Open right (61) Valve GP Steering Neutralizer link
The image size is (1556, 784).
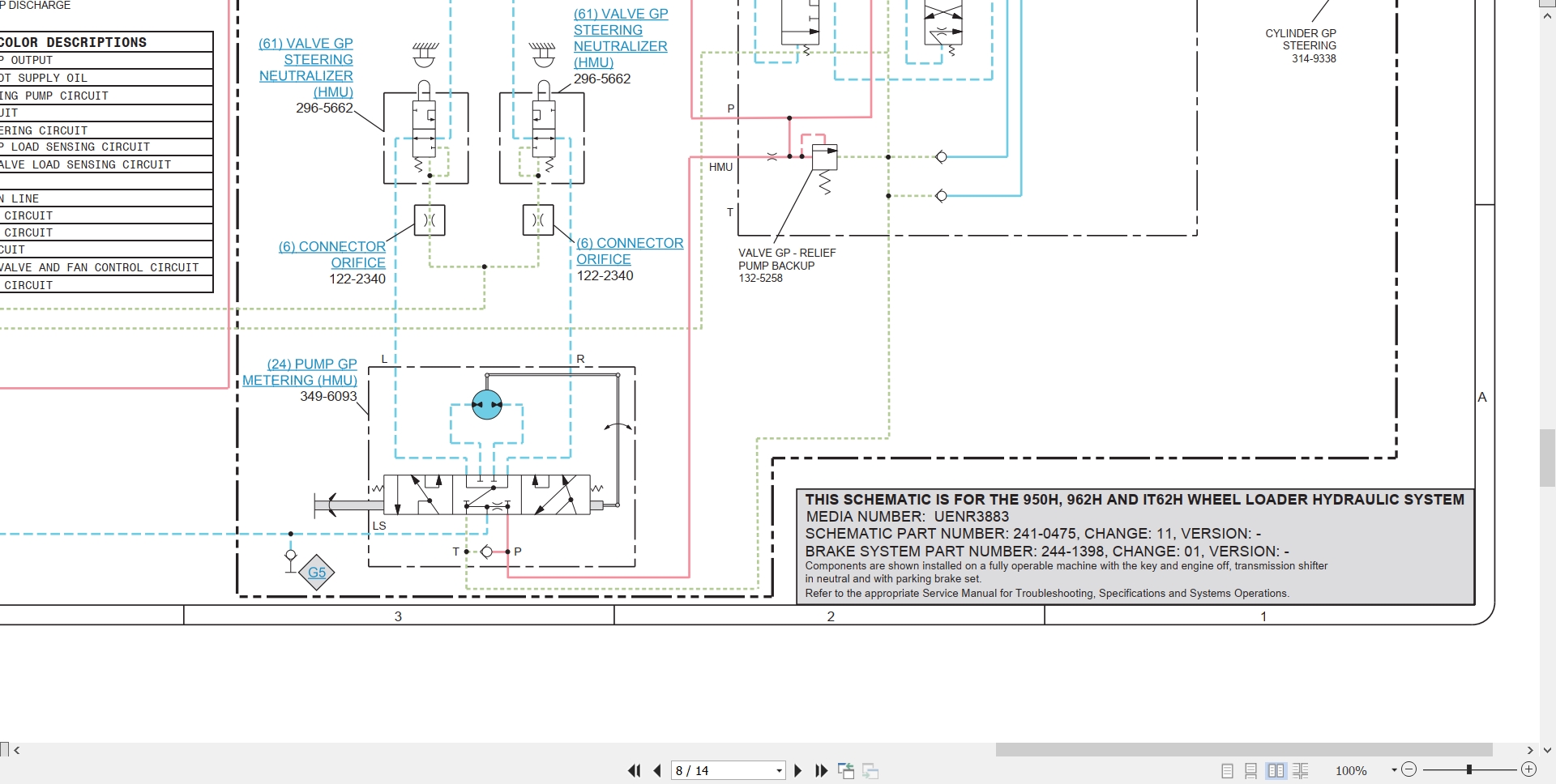pyautogui.click(x=621, y=38)
